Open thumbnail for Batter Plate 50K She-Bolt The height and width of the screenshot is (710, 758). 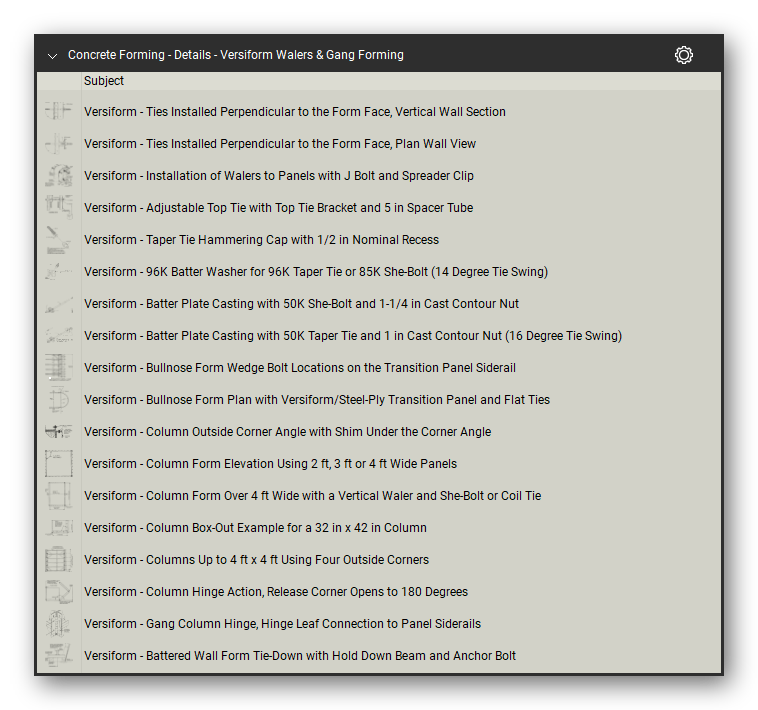(59, 304)
